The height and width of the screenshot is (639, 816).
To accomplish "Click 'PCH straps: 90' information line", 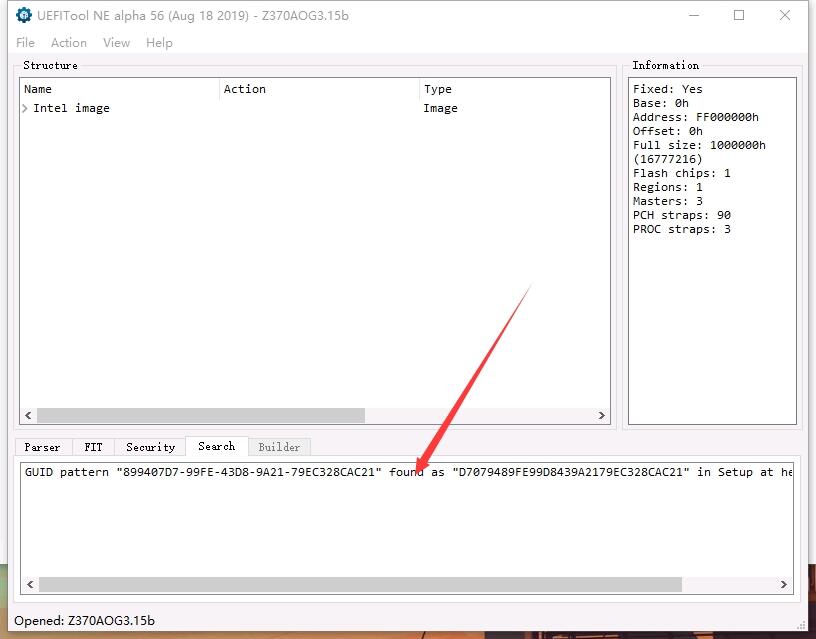I will pyautogui.click(x=682, y=215).
